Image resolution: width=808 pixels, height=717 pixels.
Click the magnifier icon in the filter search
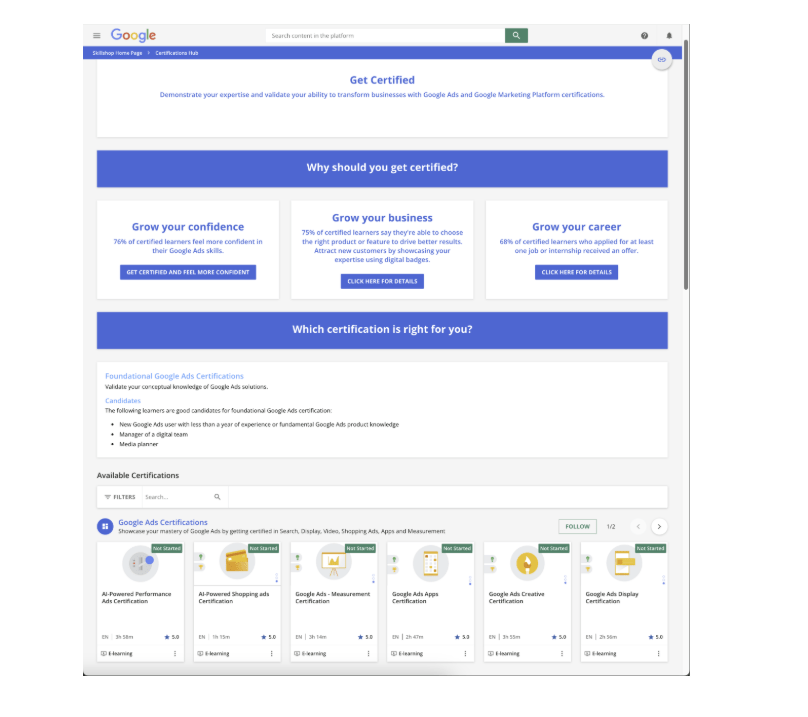click(217, 497)
